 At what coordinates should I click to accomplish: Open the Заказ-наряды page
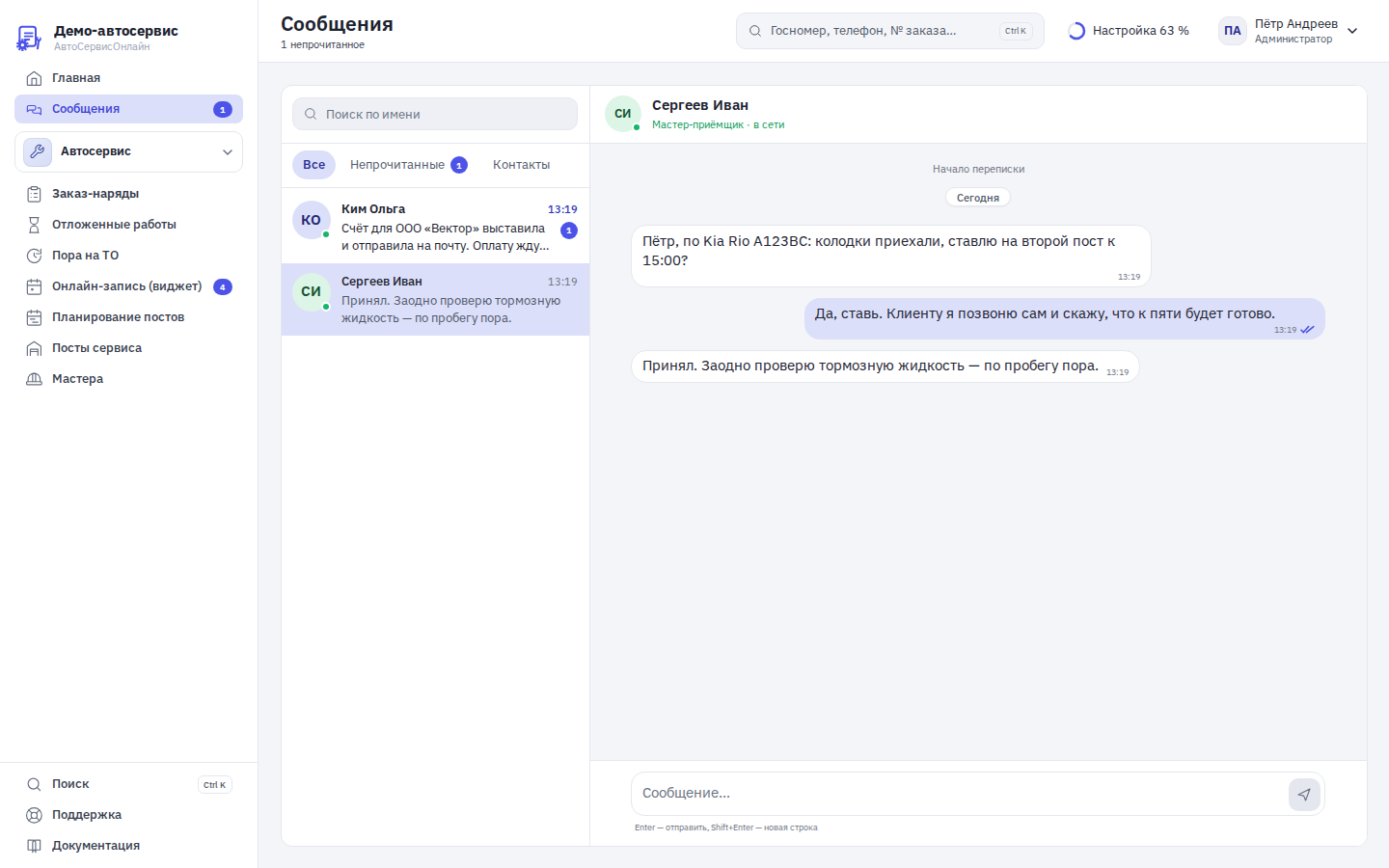pyautogui.click(x=128, y=194)
